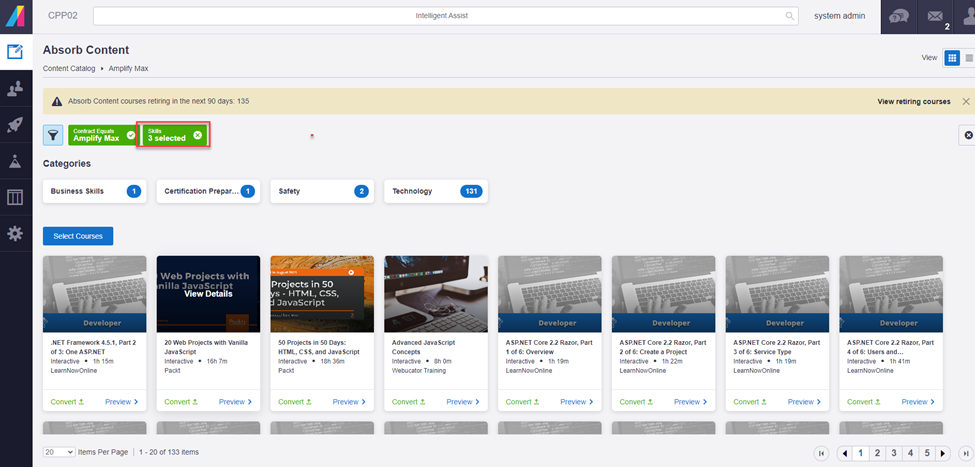
Task: Click the Select Courses button
Action: pyautogui.click(x=78, y=236)
